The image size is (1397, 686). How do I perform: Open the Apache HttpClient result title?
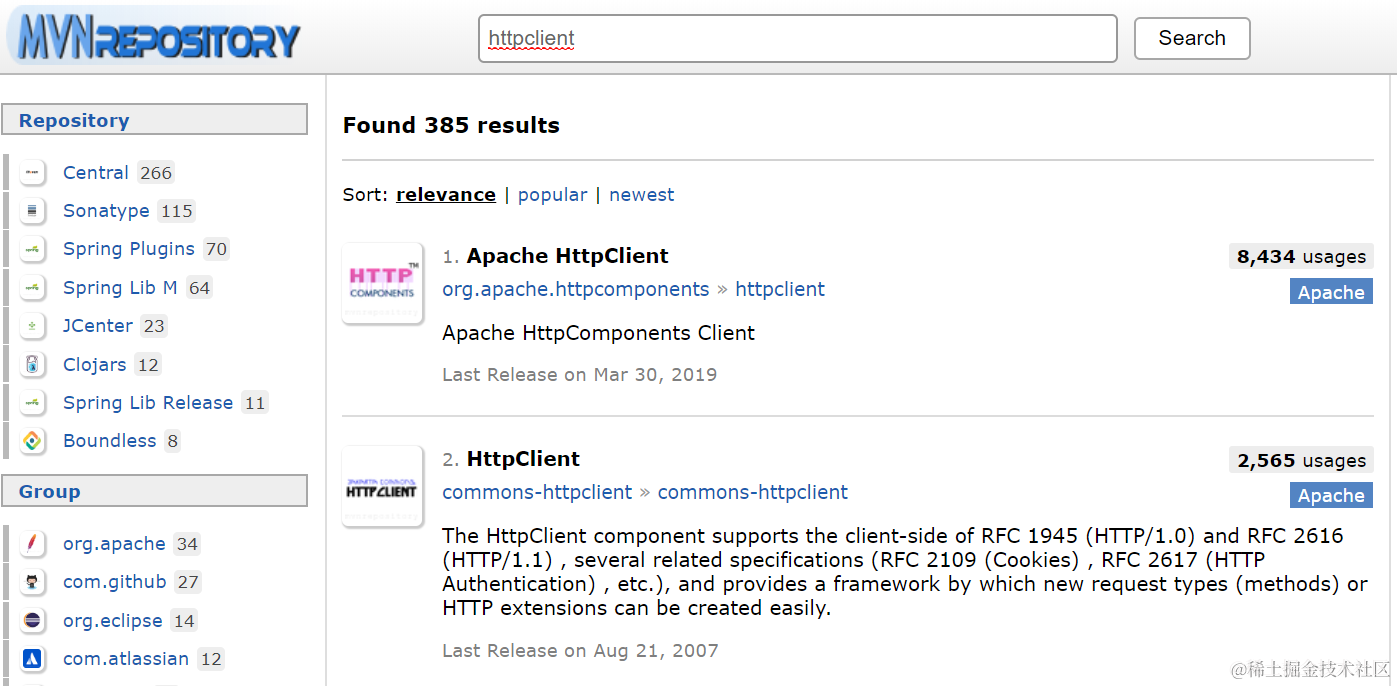[568, 256]
